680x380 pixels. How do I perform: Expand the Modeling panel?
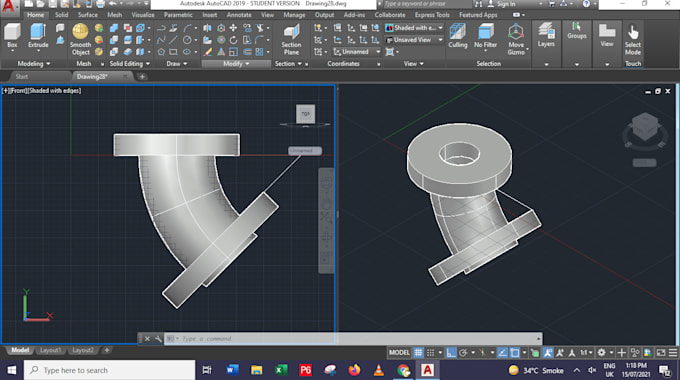(x=33, y=64)
